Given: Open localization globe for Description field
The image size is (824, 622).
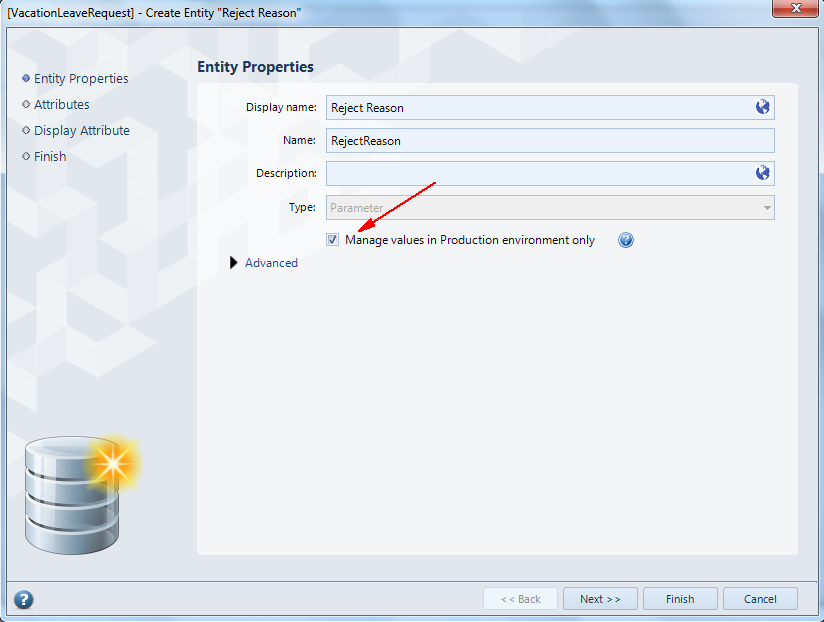Looking at the screenshot, I should 763,173.
